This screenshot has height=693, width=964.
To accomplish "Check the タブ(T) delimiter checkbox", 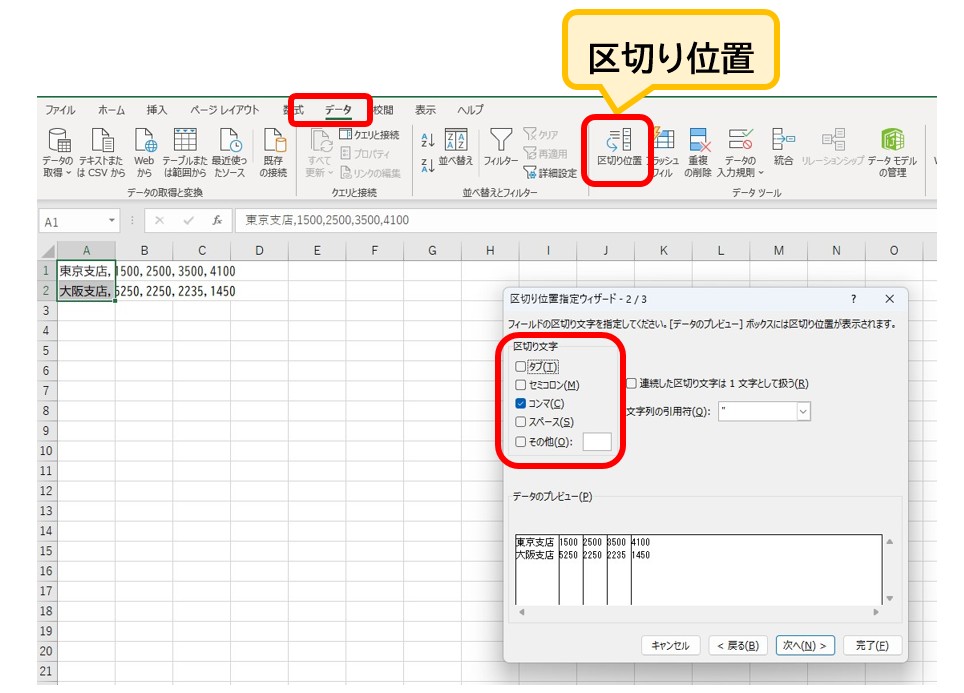I will pos(521,366).
